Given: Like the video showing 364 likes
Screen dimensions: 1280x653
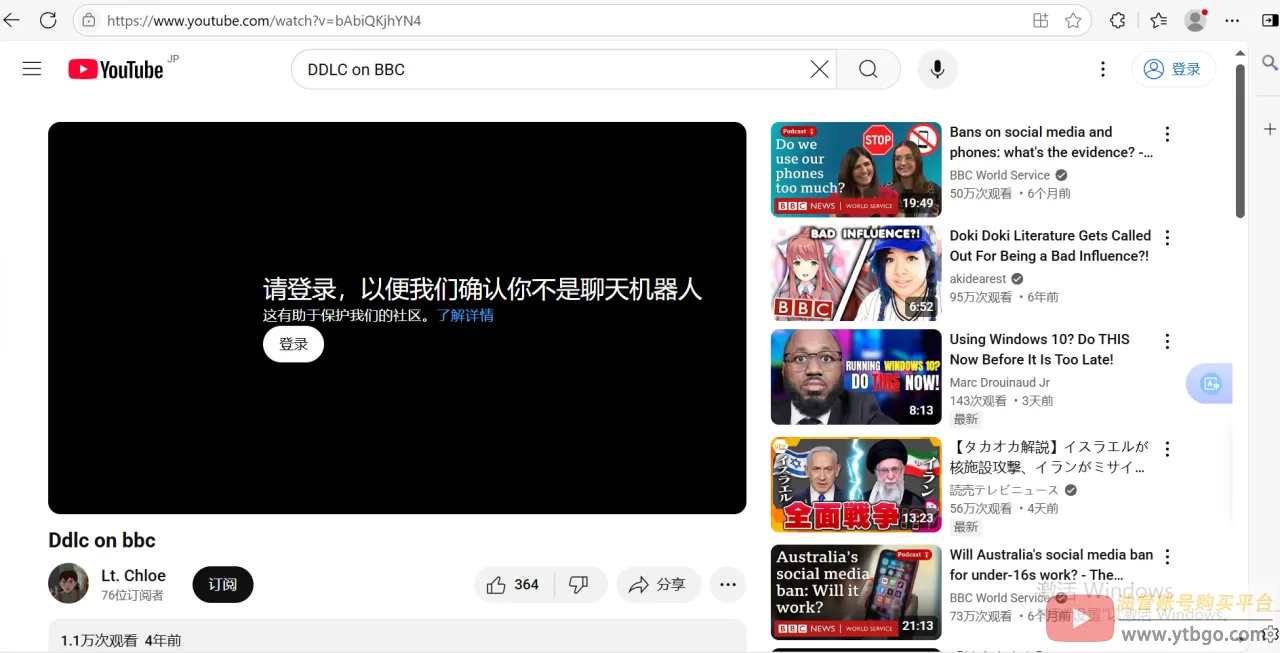Looking at the screenshot, I should 512,584.
